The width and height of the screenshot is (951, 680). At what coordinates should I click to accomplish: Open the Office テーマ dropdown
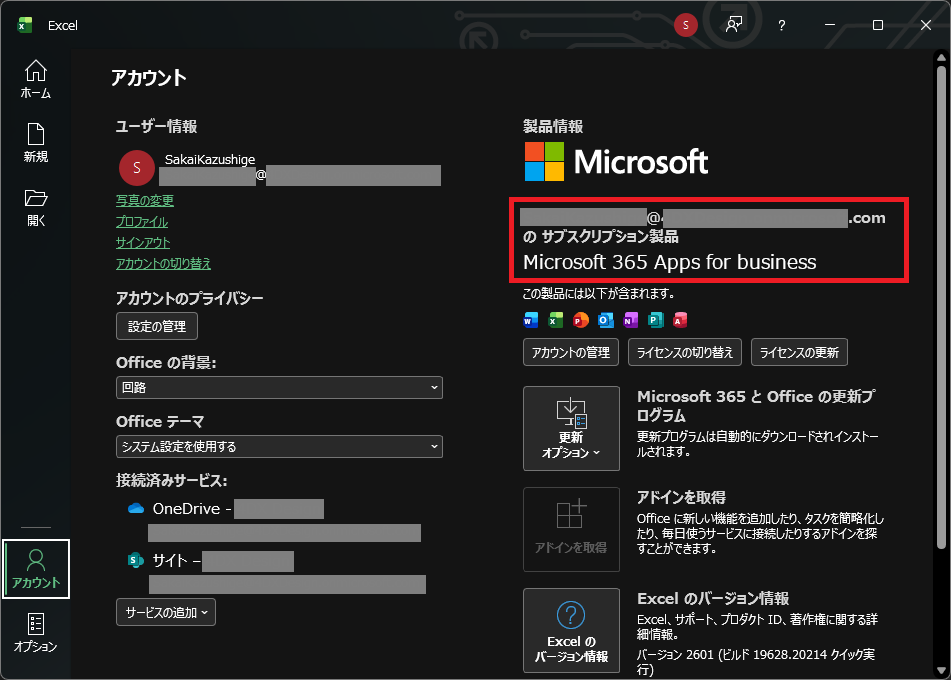tap(279, 447)
